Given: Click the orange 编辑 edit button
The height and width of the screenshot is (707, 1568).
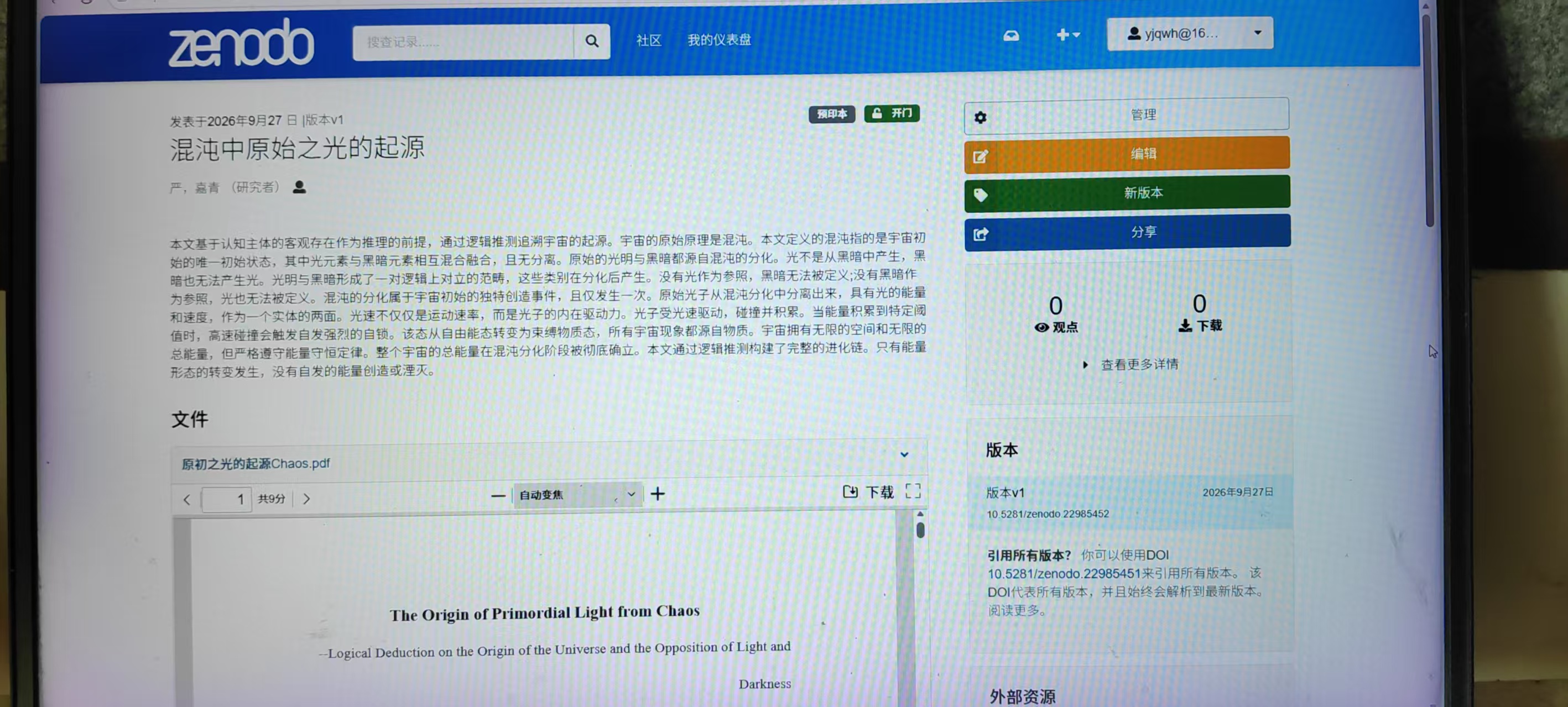Looking at the screenshot, I should 1127,155.
